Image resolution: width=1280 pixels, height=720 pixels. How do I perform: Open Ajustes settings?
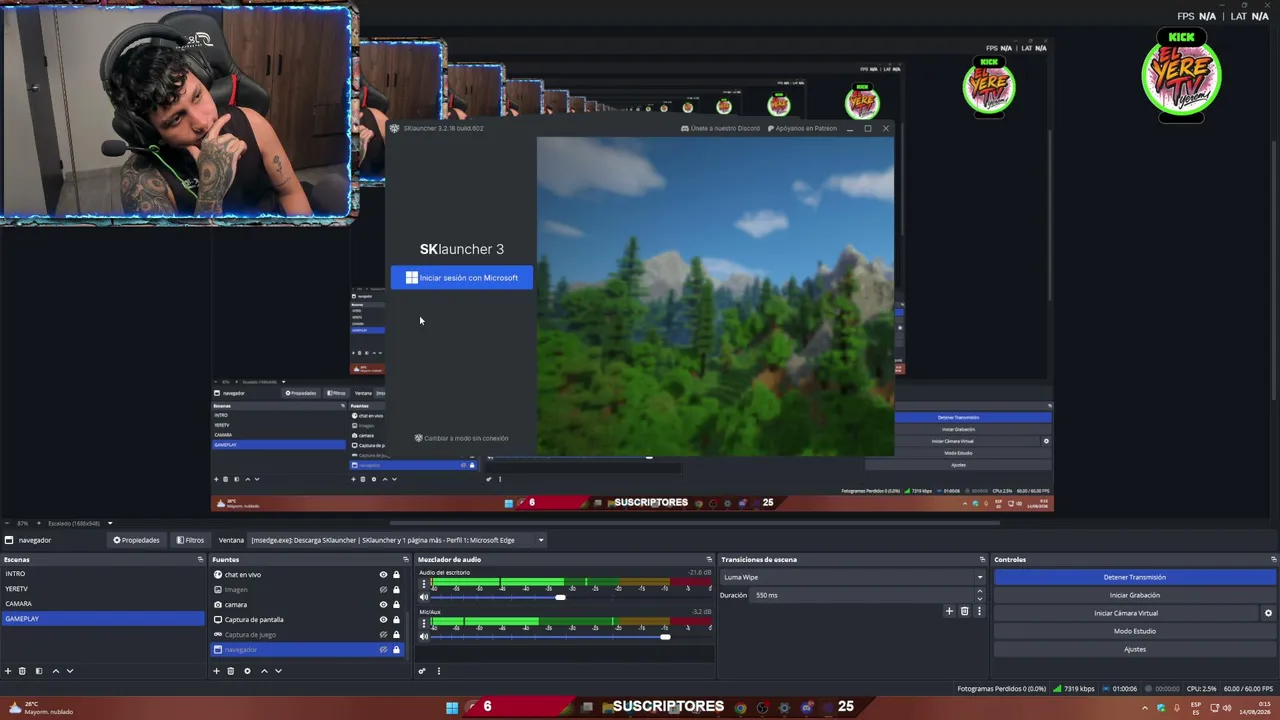point(1135,649)
